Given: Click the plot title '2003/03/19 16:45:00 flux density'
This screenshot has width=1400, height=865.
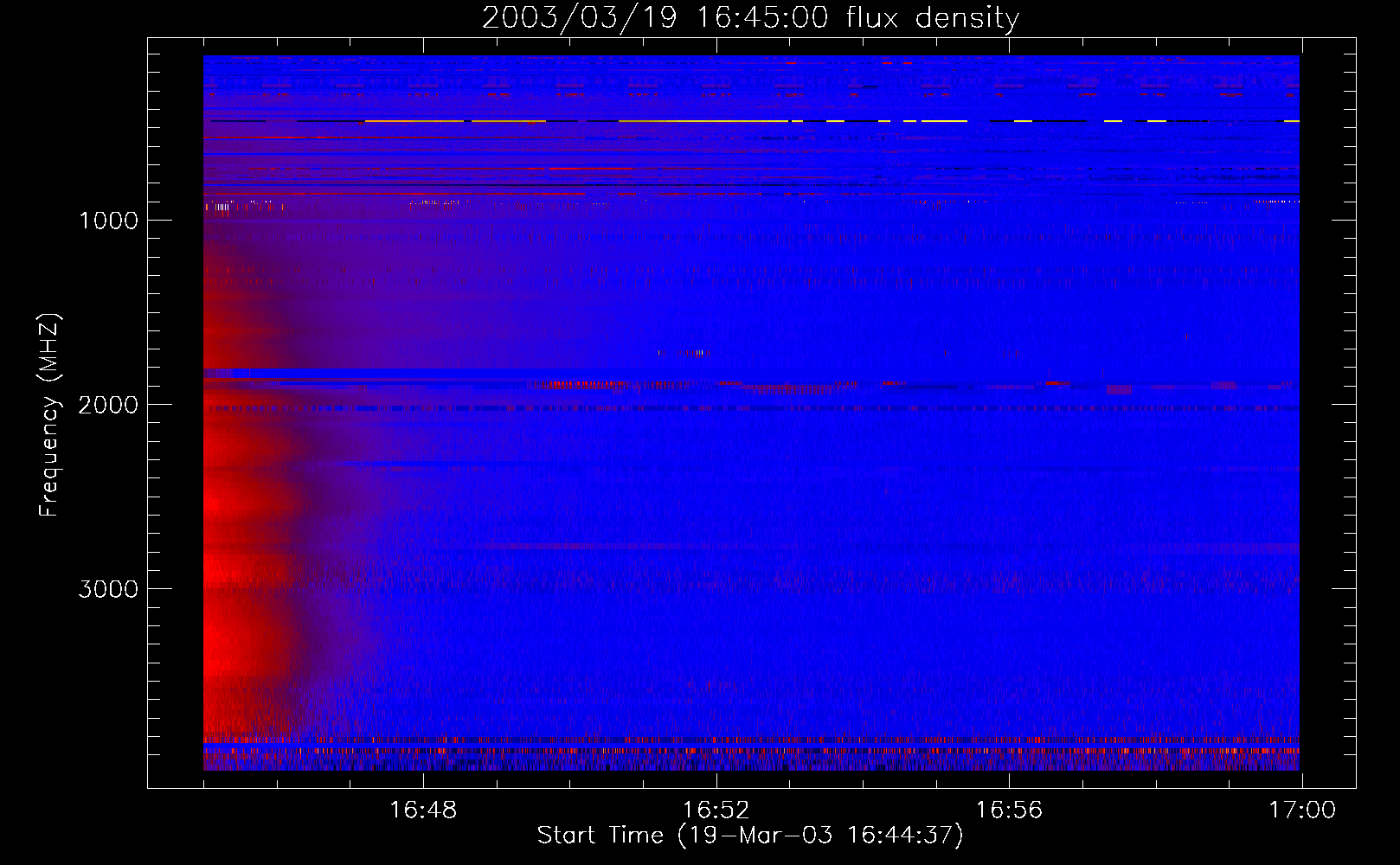Looking at the screenshot, I should tap(750, 17).
